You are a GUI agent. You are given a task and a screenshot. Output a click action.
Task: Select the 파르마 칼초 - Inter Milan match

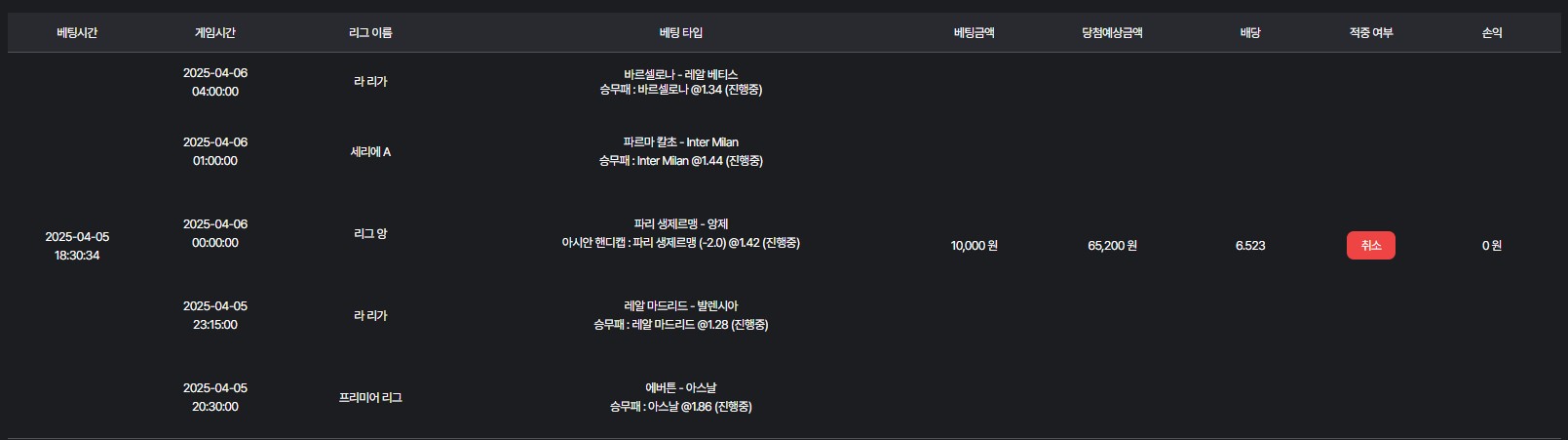(680, 142)
